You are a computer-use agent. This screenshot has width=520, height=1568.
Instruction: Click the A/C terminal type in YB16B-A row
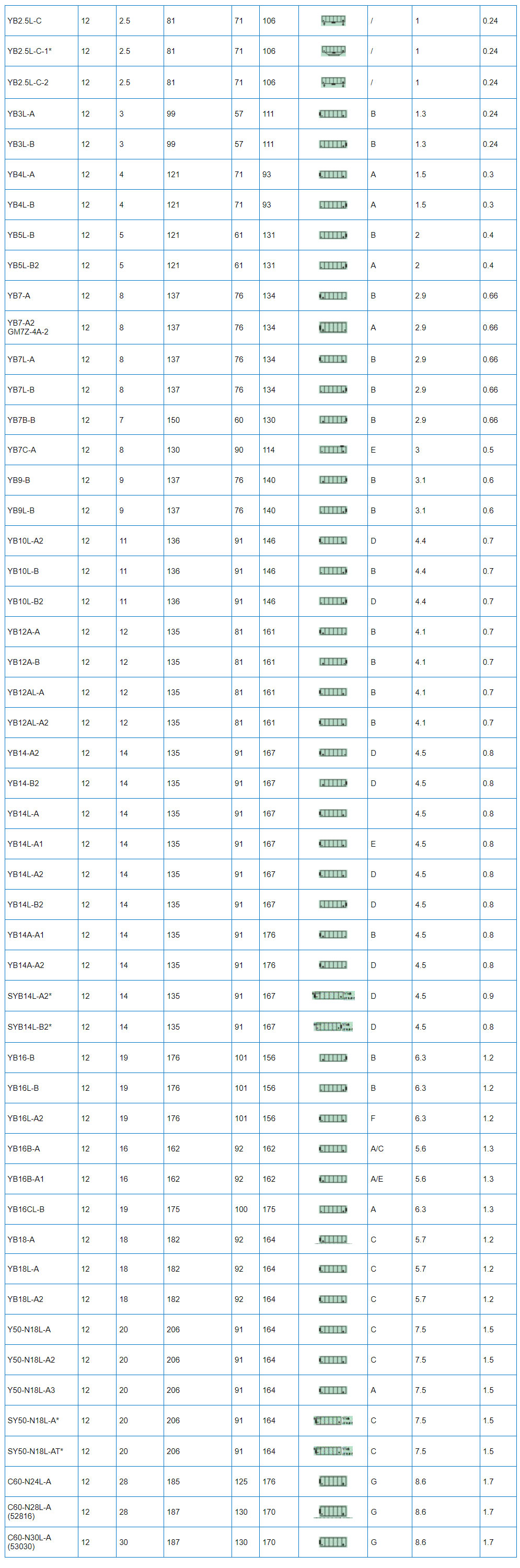pyautogui.click(x=377, y=1149)
